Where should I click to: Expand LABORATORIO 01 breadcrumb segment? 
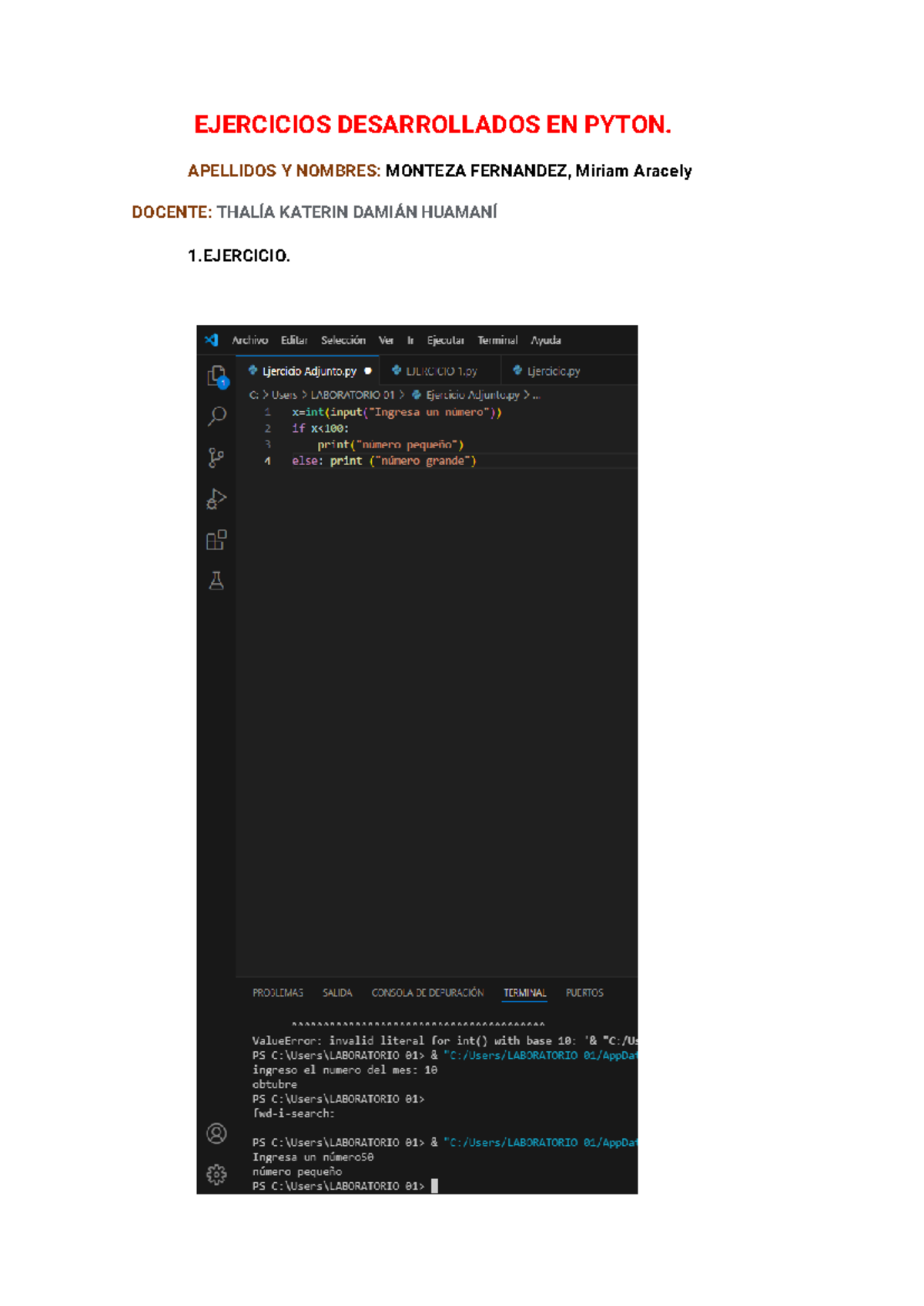pyautogui.click(x=352, y=395)
